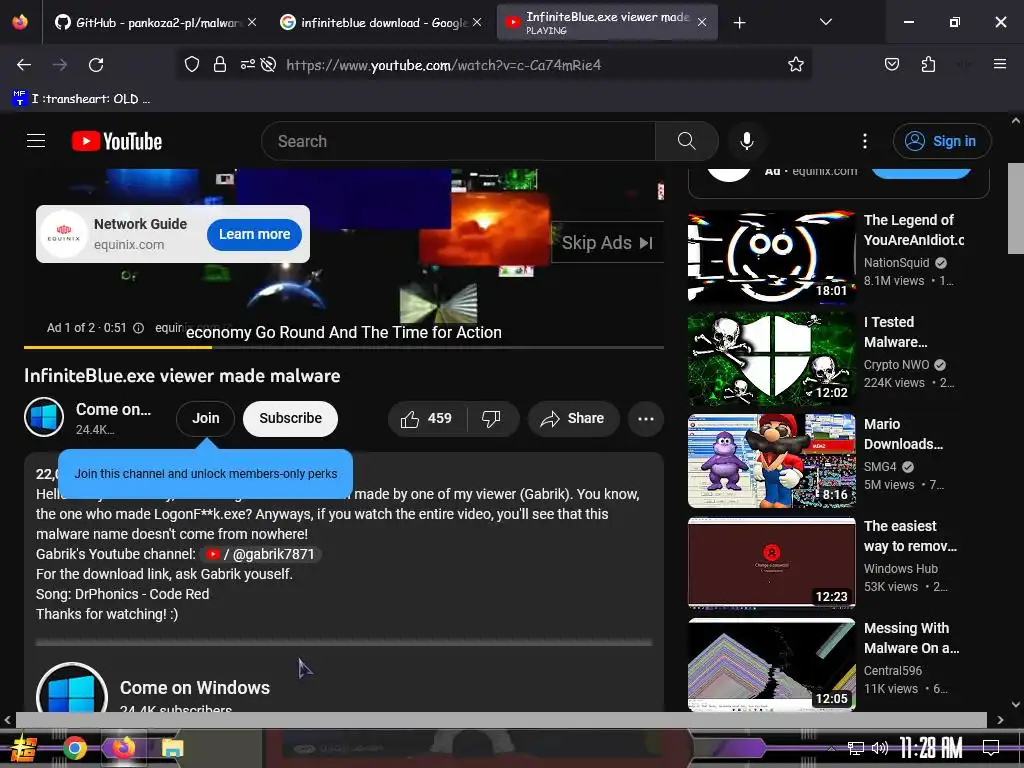This screenshot has height=768, width=1024.
Task: Open Mario Downloads SMG4 video thumbnail
Action: [x=771, y=460]
